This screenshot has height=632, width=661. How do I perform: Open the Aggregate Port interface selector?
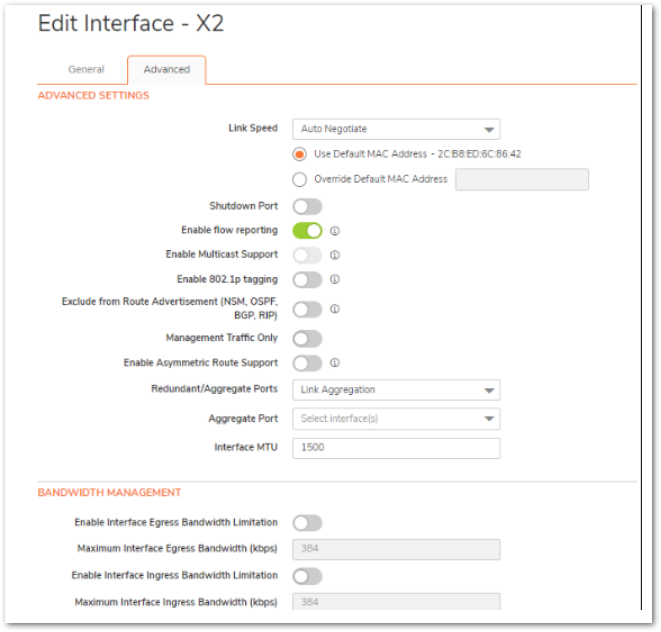pos(396,419)
